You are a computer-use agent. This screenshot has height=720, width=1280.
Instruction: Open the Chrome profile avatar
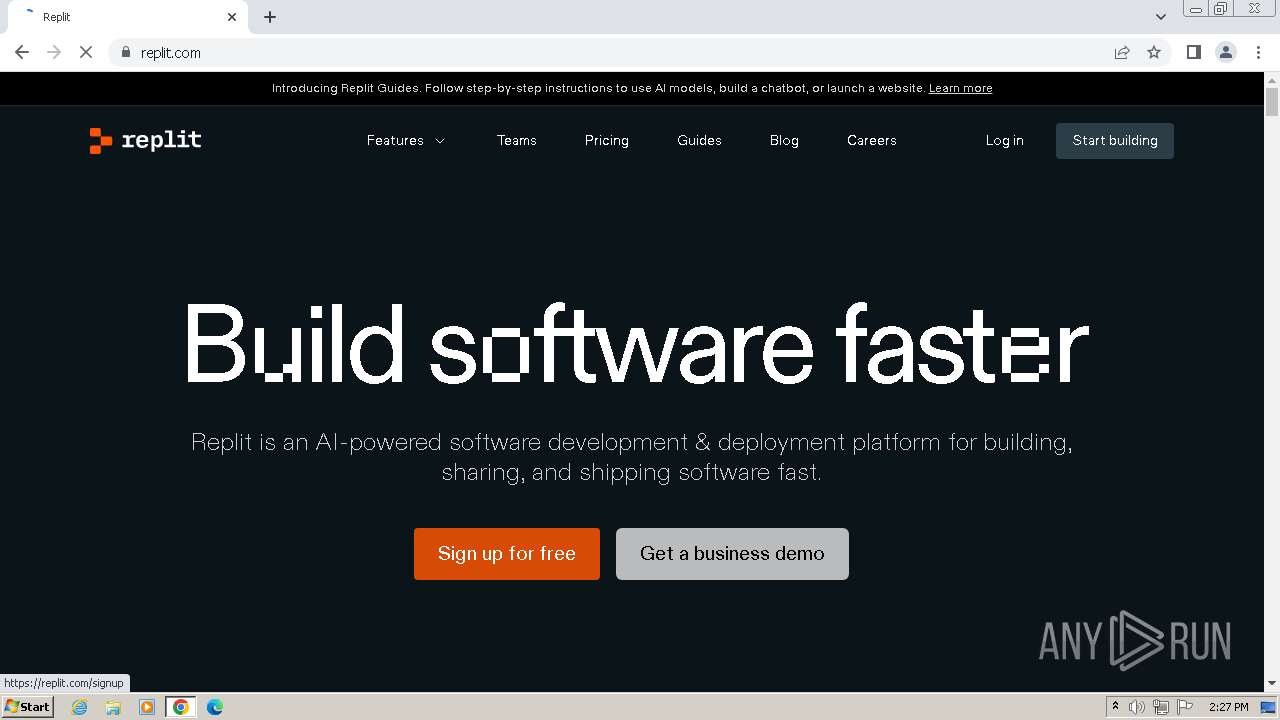point(1226,52)
